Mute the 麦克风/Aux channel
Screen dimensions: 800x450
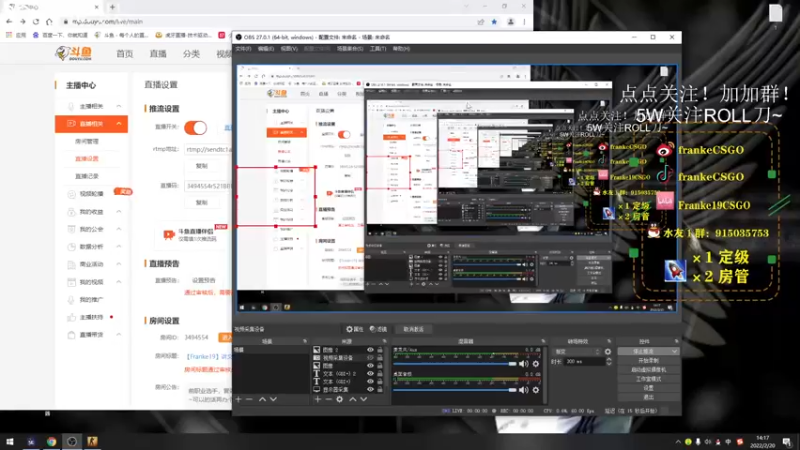pyautogui.click(x=523, y=364)
